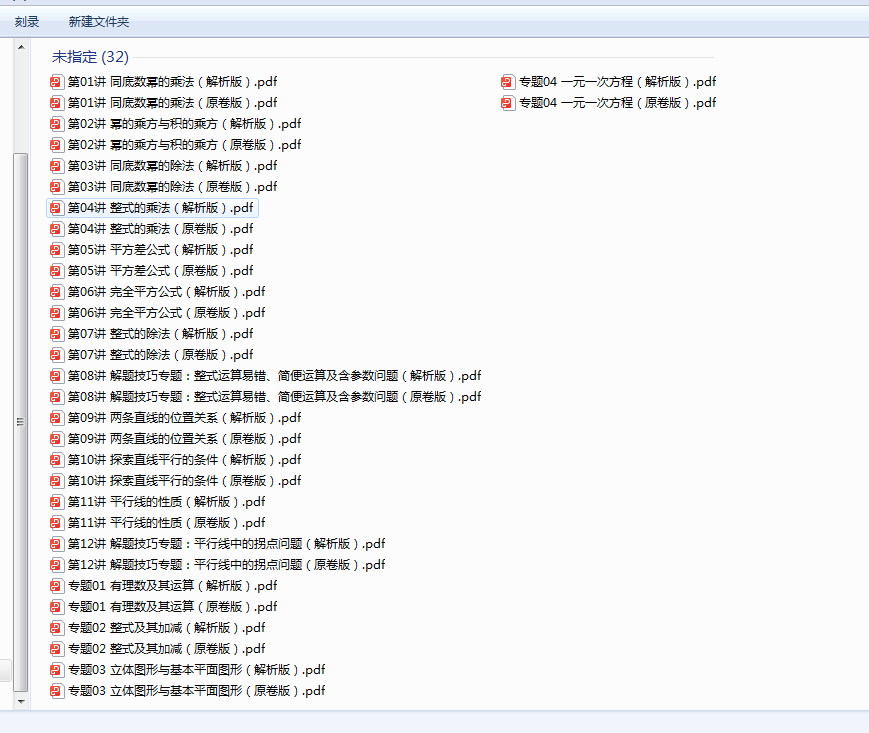Select file name 专题02 整式及其加减（原卷版）.pdf
869x733 pixels.
[x=166, y=649]
